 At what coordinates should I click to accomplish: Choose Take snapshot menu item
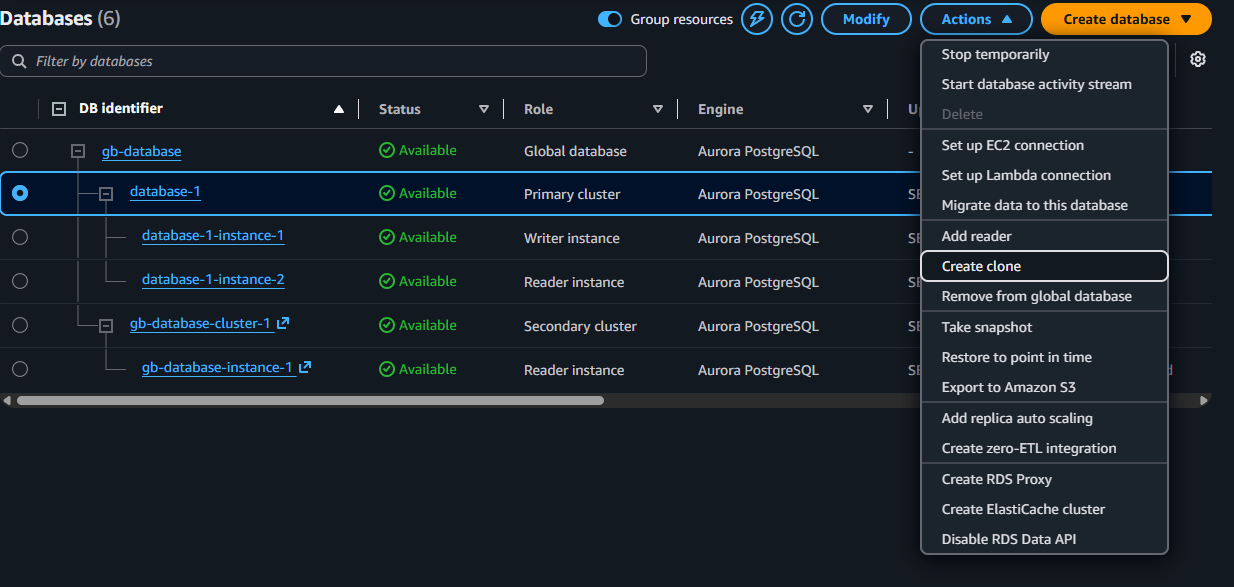[1044, 327]
